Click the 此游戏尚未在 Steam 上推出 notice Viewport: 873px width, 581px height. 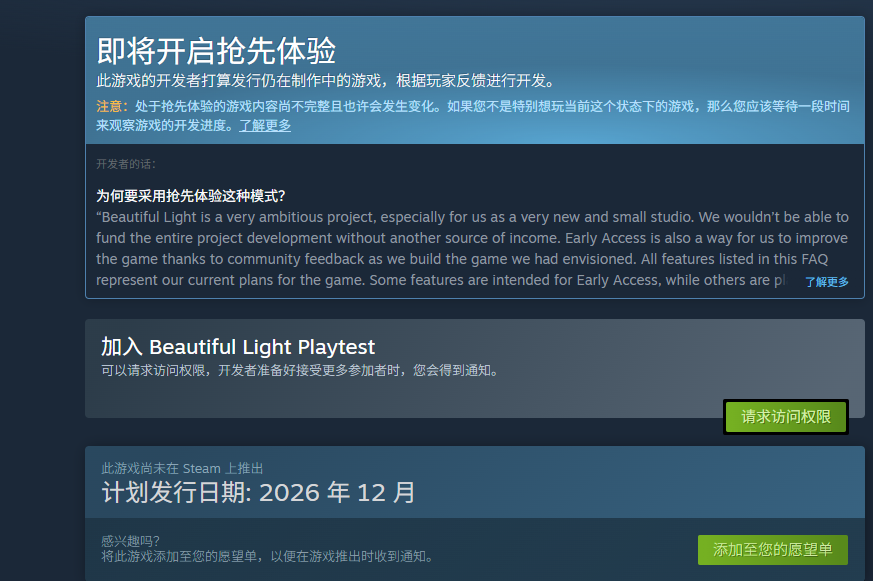point(182,468)
